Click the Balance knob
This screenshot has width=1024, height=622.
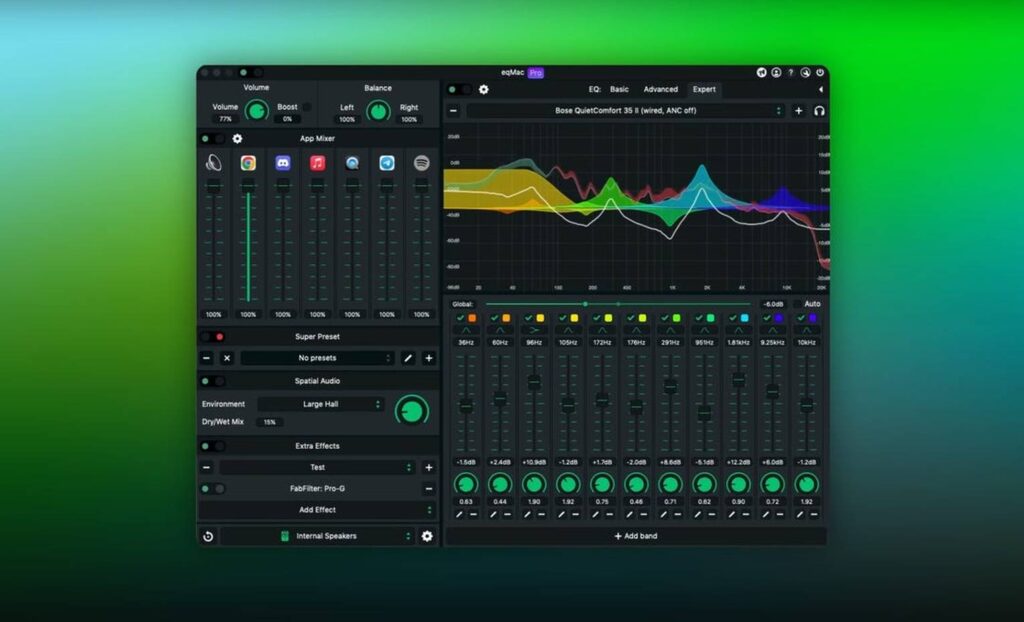tap(377, 112)
